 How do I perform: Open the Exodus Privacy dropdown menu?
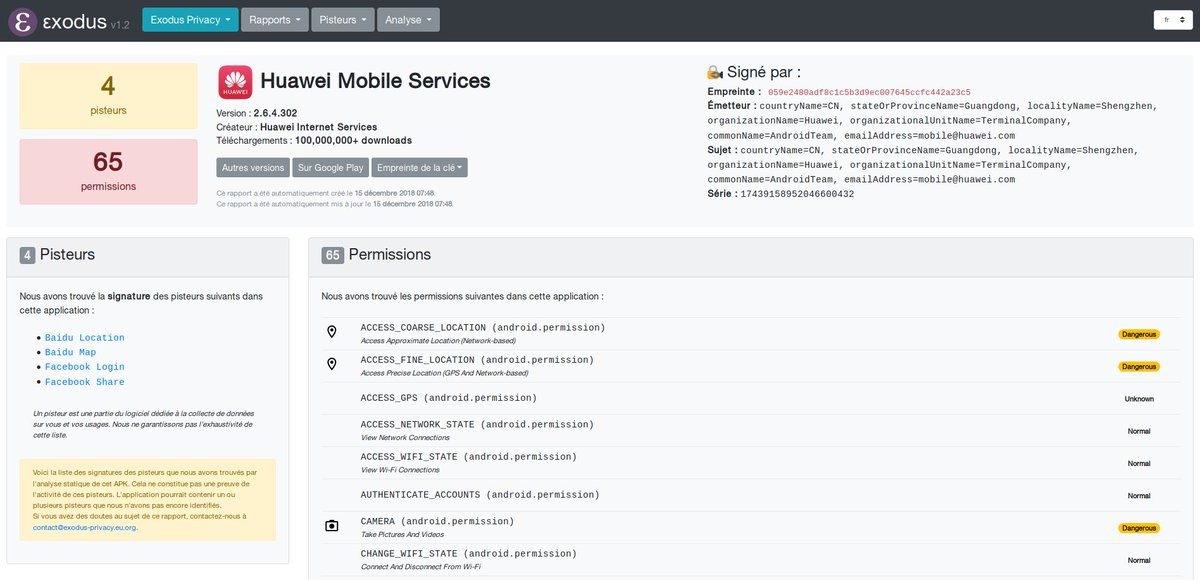click(x=190, y=20)
